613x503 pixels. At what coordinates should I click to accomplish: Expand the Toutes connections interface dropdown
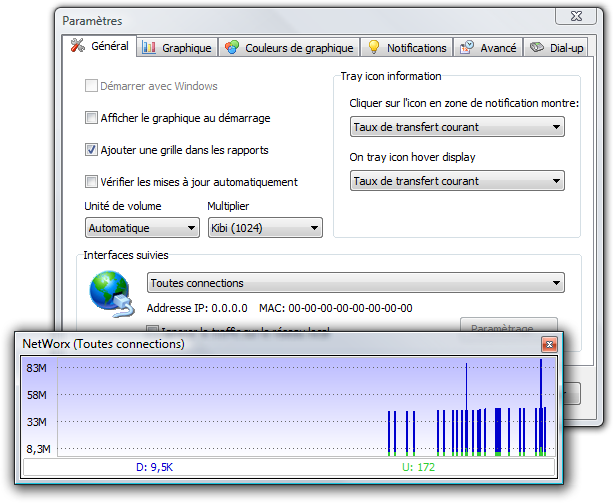click(x=355, y=283)
